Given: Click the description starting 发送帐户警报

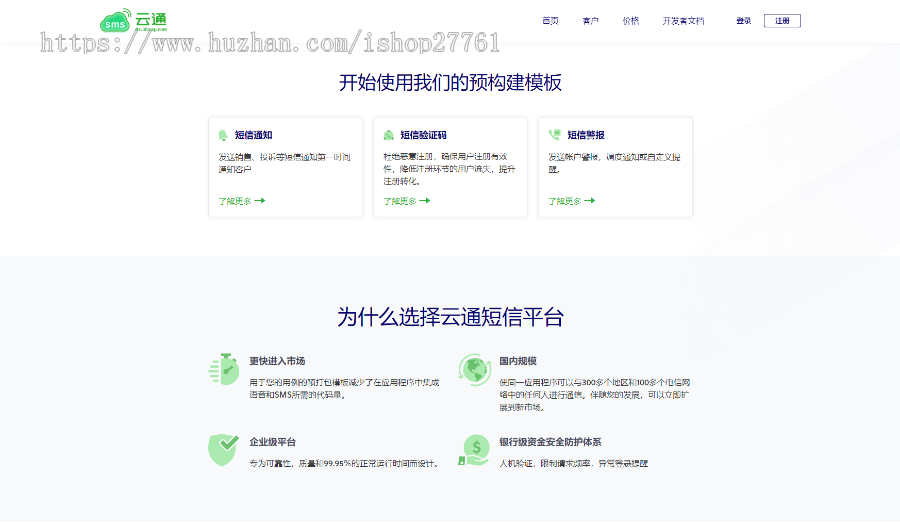Looking at the screenshot, I should coord(614,163).
